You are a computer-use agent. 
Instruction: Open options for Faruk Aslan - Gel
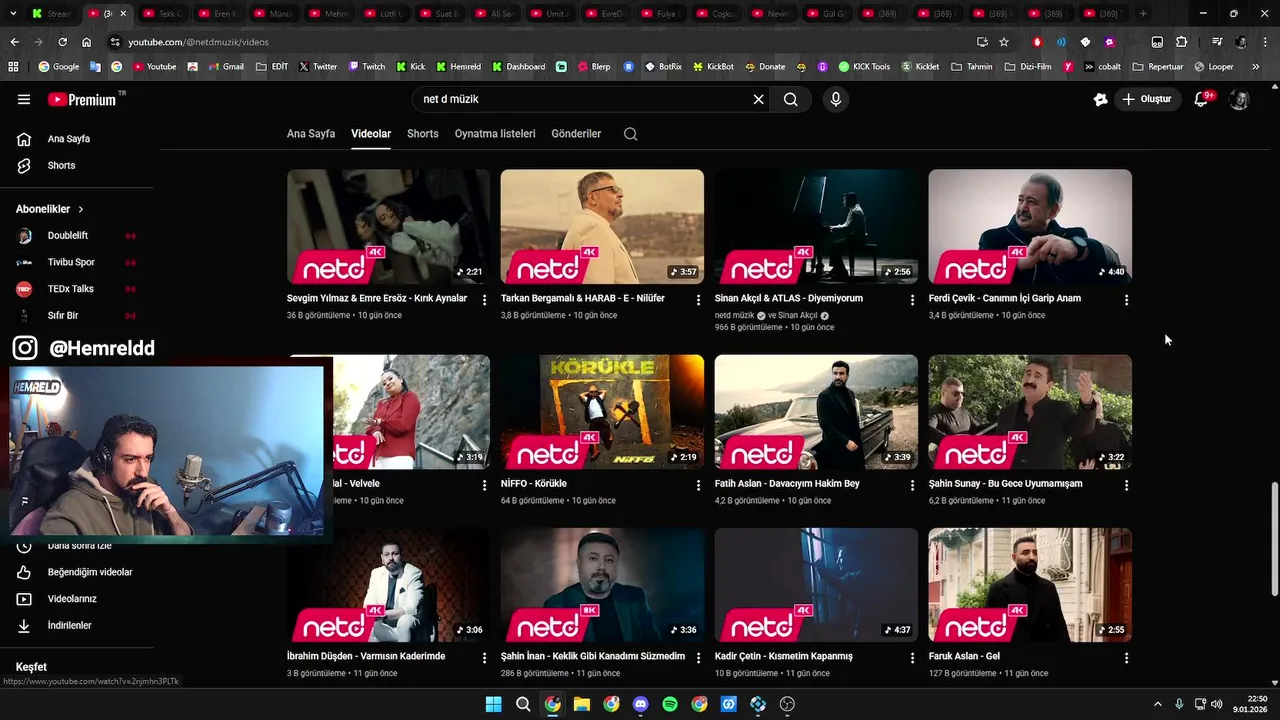tap(1126, 658)
